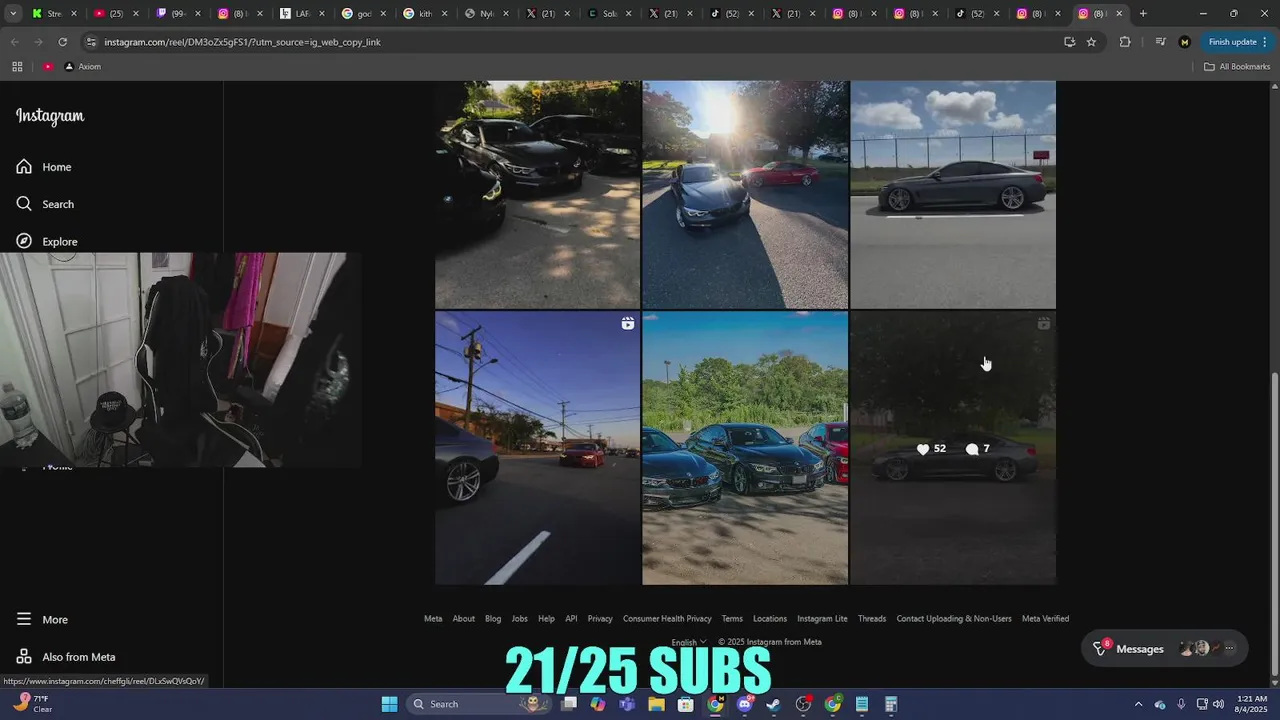Switch to the Google 'kith' tab
The width and height of the screenshot is (1280, 720).
[x=426, y=14]
